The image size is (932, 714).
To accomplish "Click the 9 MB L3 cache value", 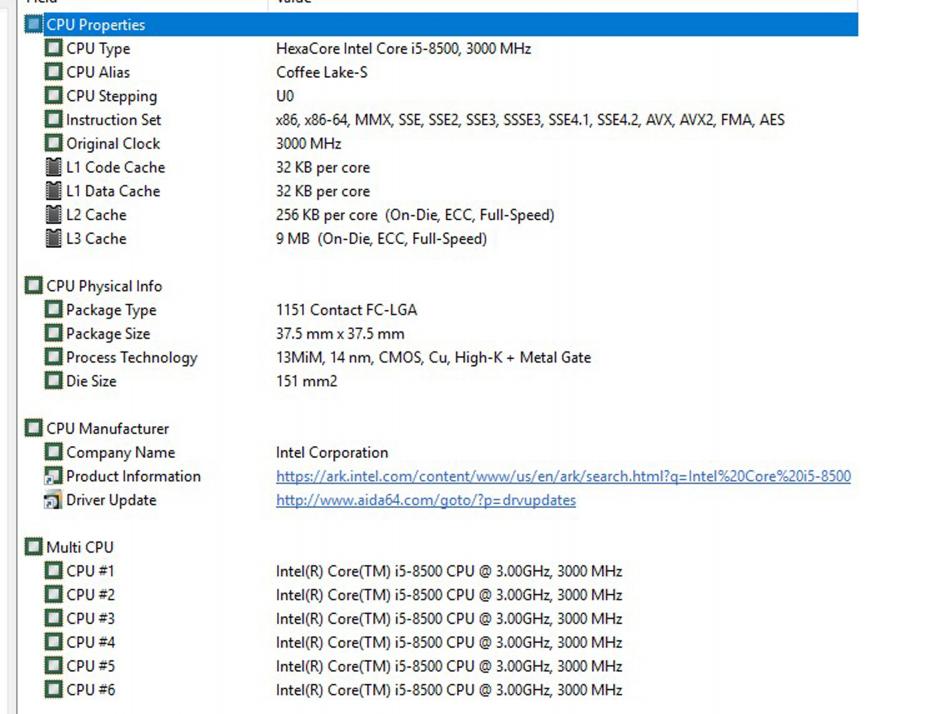I will click(381, 238).
